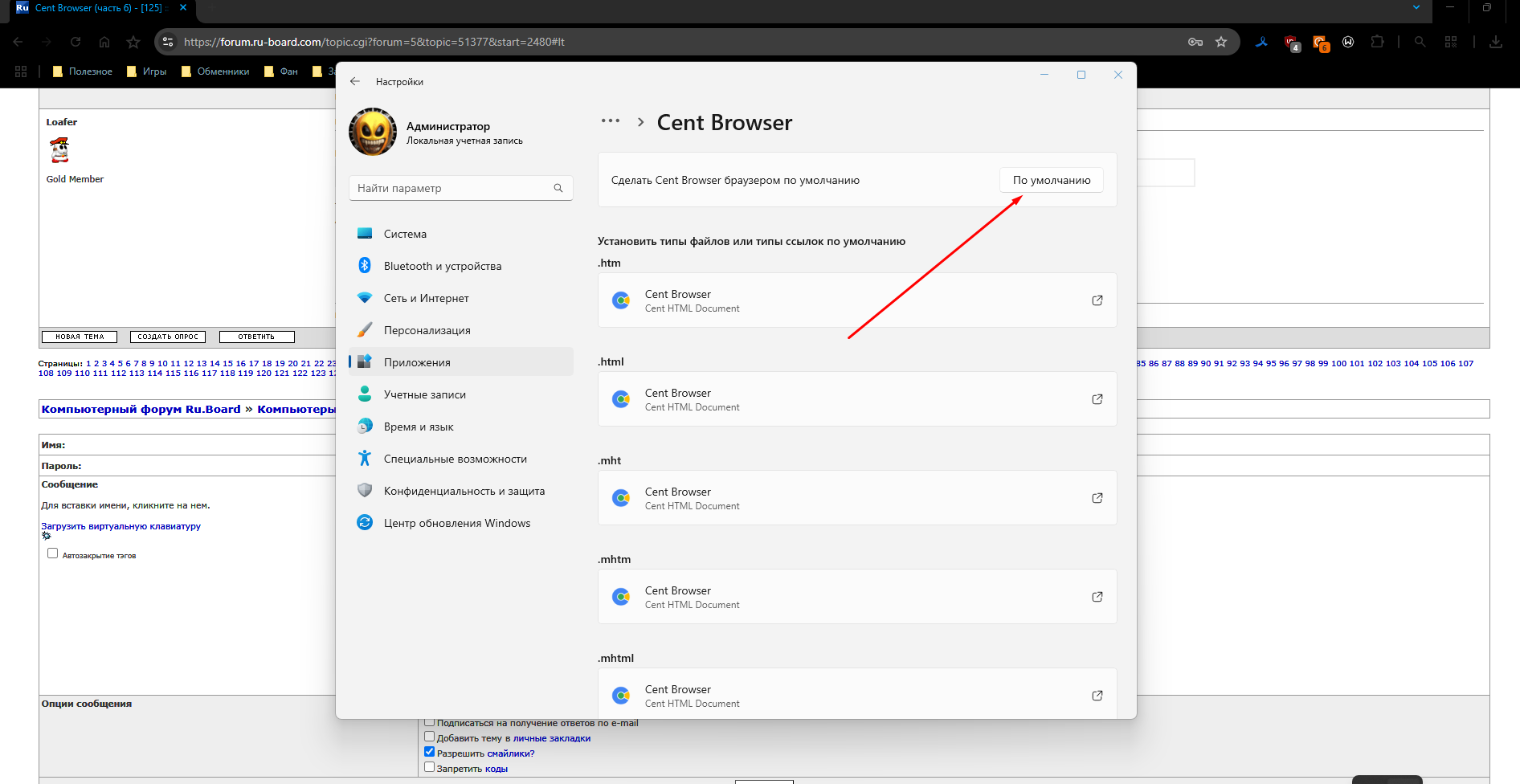
Task: Uncheck the 'Разрешить смайлики' checkbox
Action: click(429, 752)
